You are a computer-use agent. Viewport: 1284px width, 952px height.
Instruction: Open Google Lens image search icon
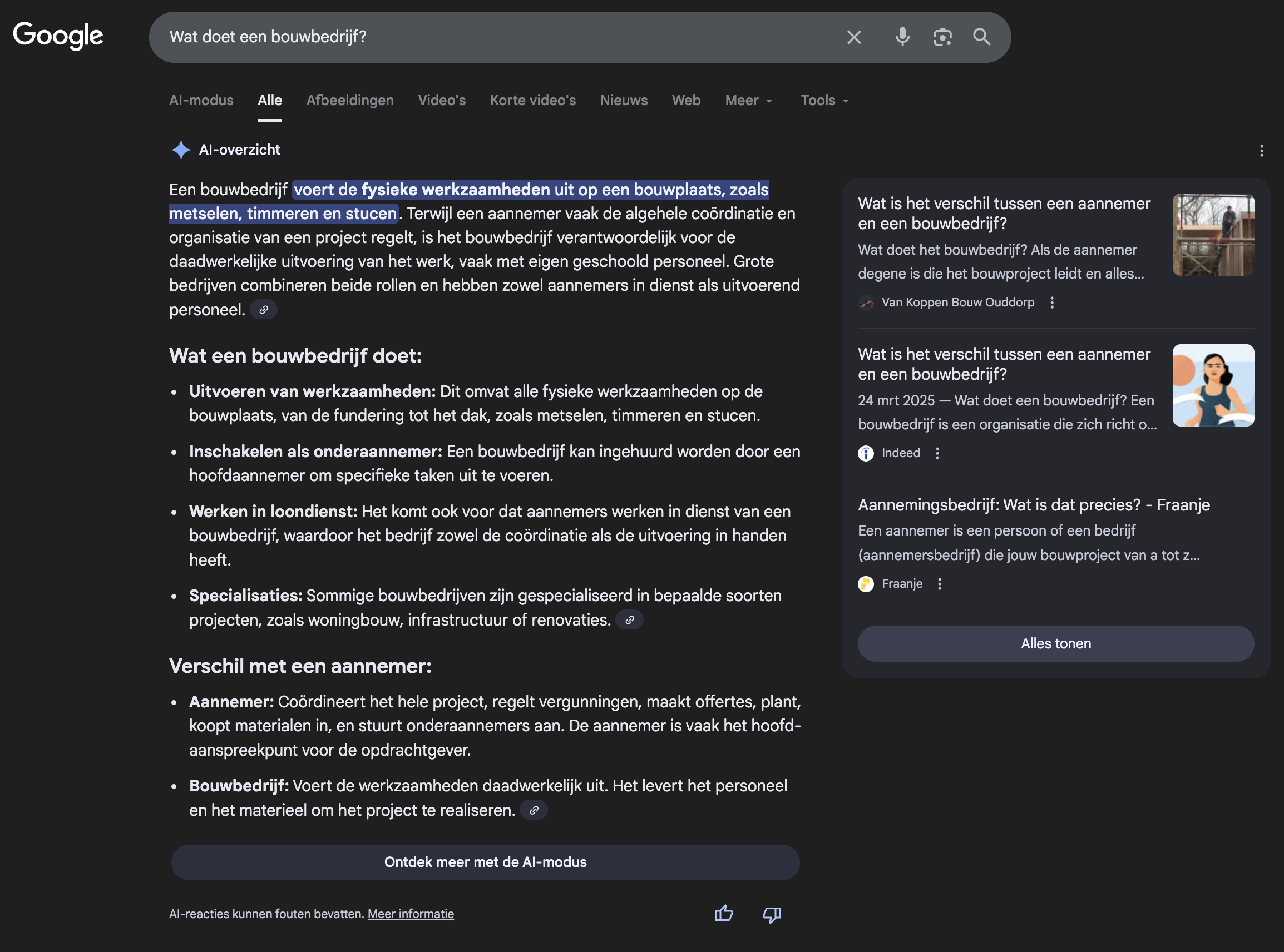(942, 37)
